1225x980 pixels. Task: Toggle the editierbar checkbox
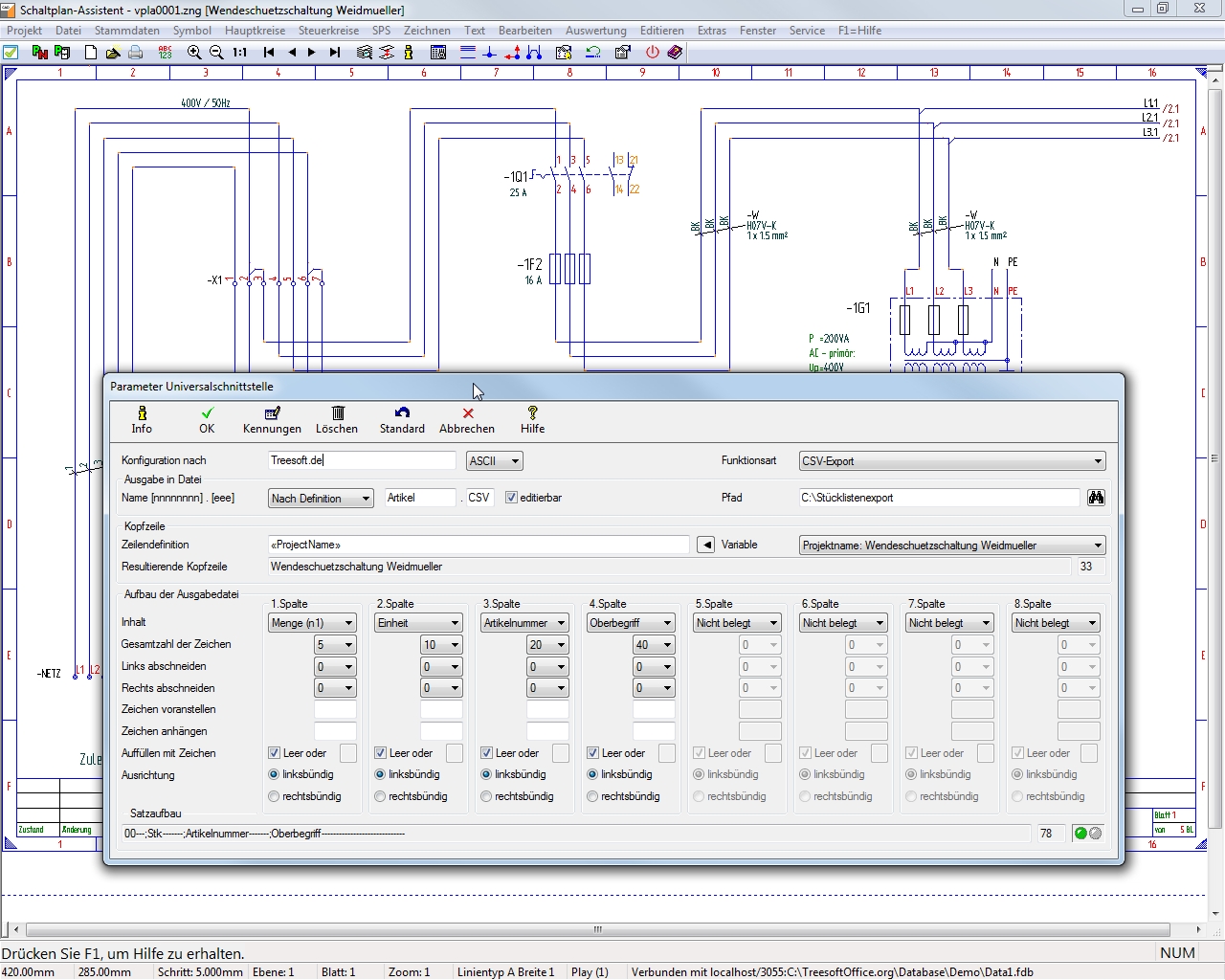511,498
